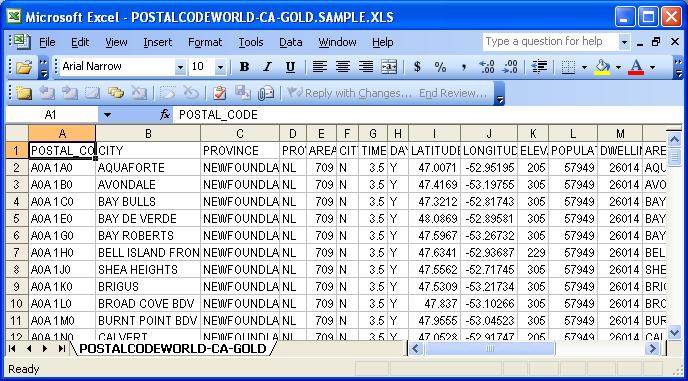This screenshot has height=381, width=688.
Task: Apply Comma style icon
Action: point(463,67)
